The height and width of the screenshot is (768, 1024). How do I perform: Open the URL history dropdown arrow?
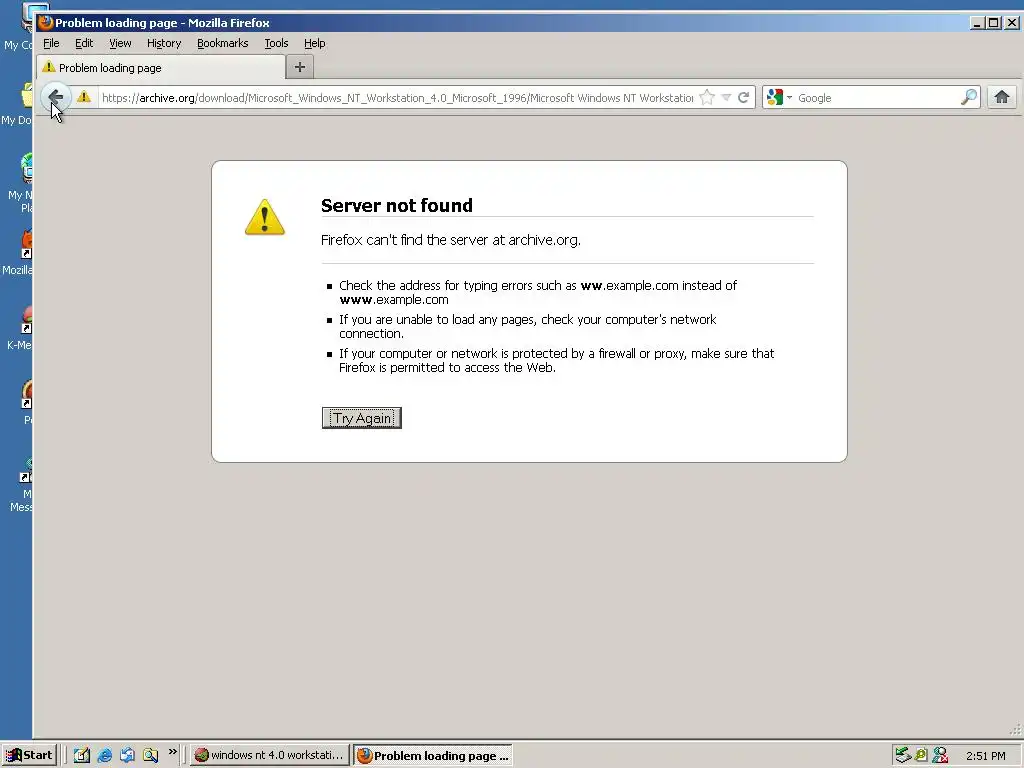click(726, 98)
